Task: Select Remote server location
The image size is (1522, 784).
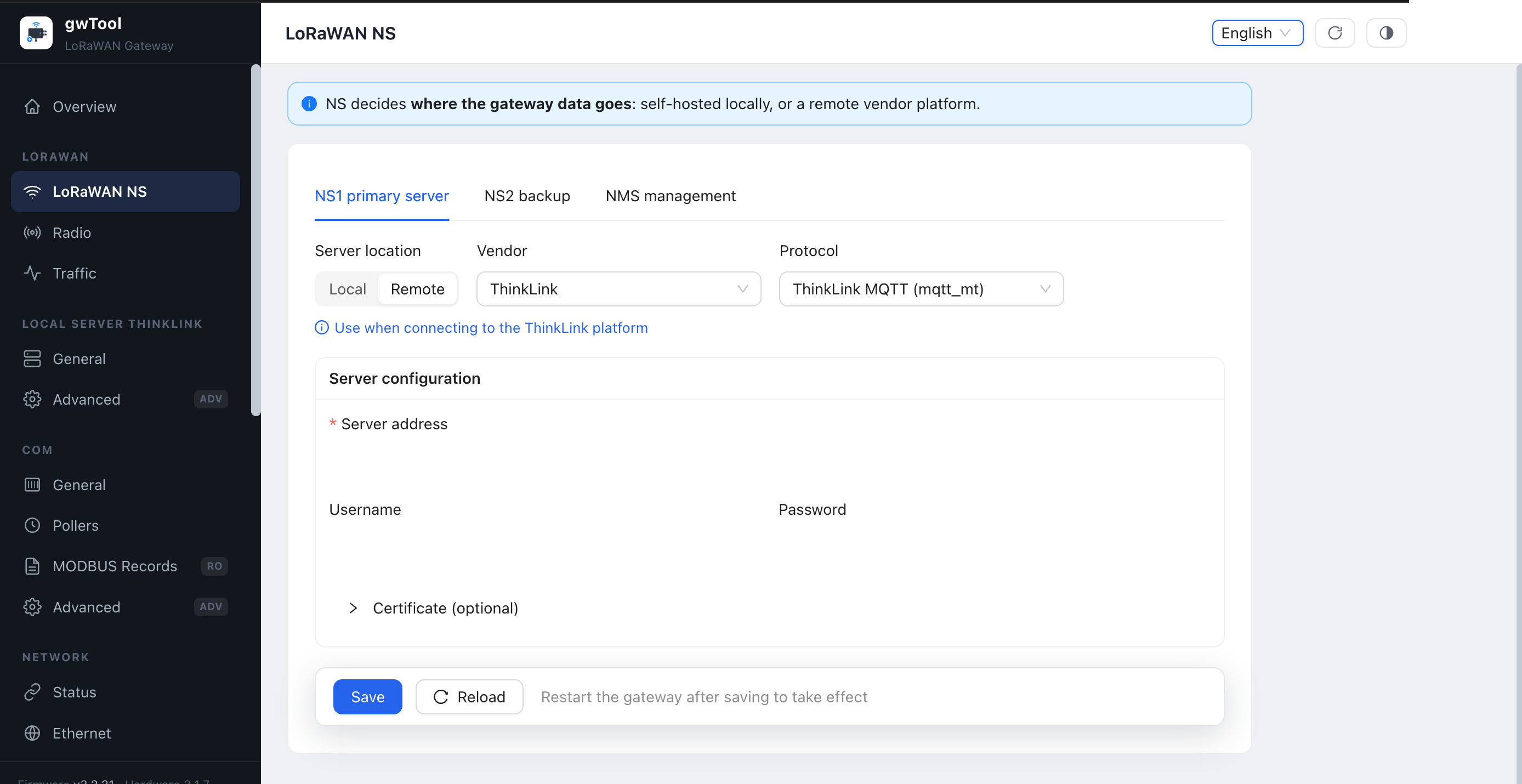Action: point(417,289)
